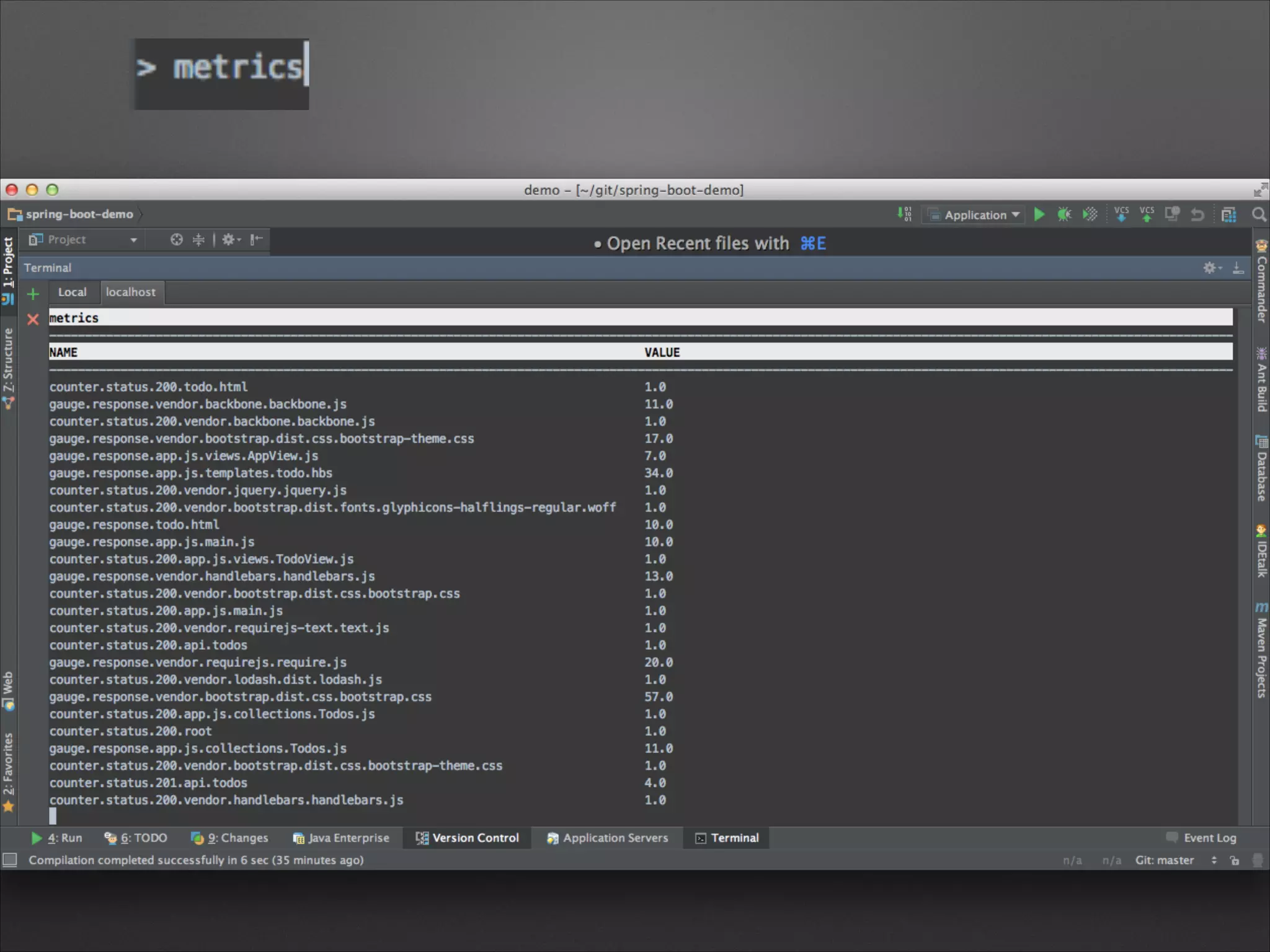This screenshot has width=1270, height=952.
Task: Toggle the 1: Project tool window
Action: coord(8,263)
